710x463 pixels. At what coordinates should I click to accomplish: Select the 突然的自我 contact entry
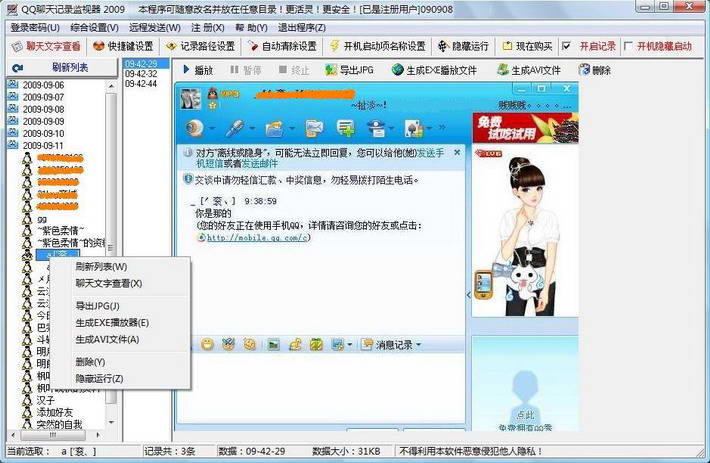coord(59,425)
